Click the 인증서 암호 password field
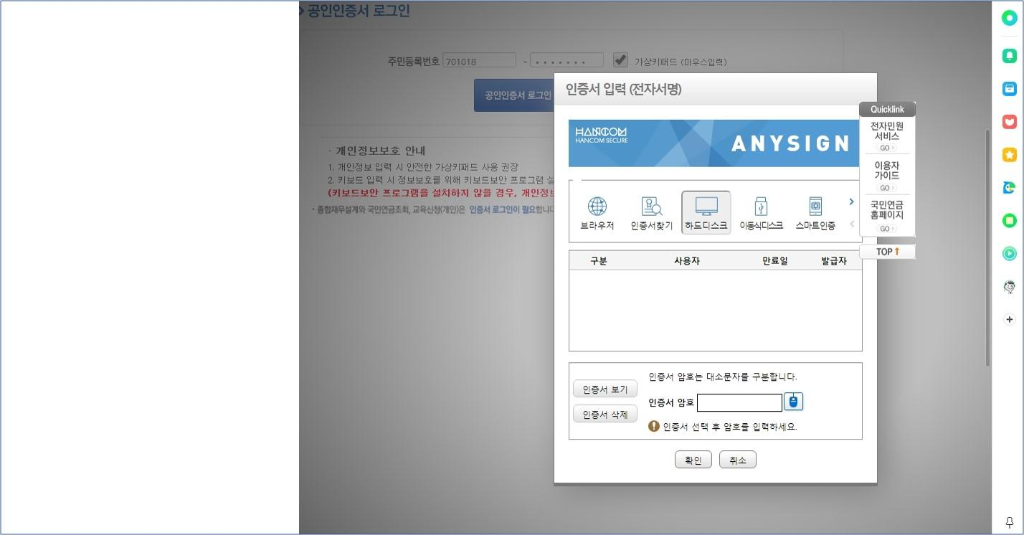This screenshot has height=535, width=1024. point(739,402)
